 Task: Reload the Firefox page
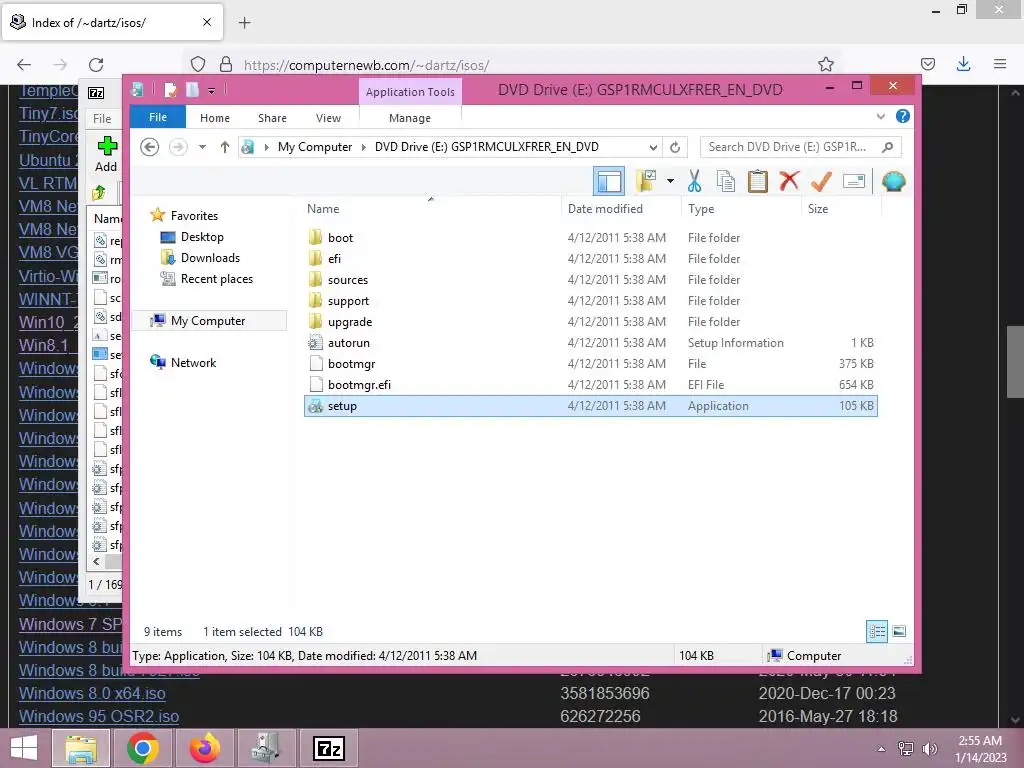(96, 64)
